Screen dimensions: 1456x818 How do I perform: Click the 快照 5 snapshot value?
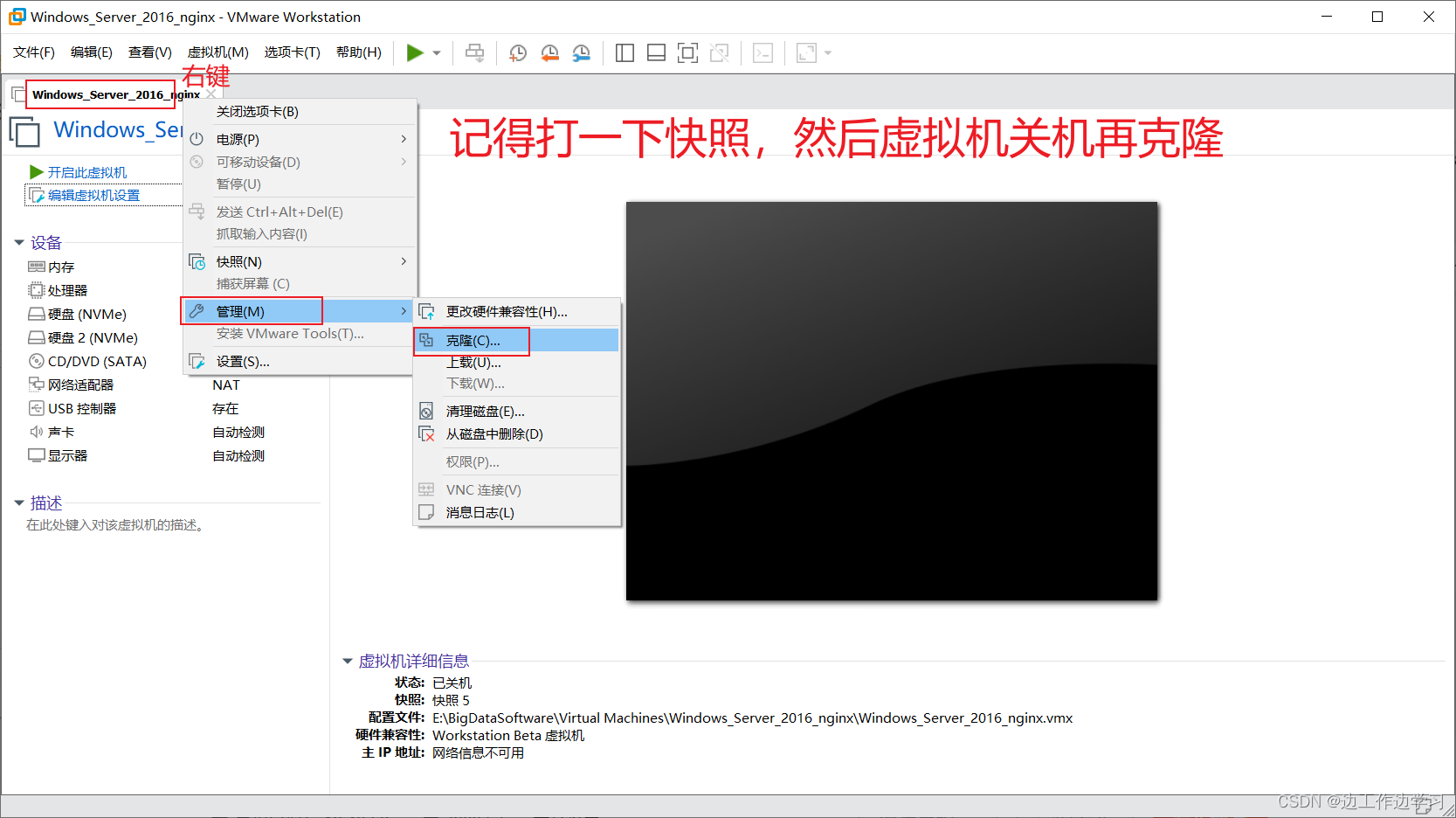pos(451,700)
